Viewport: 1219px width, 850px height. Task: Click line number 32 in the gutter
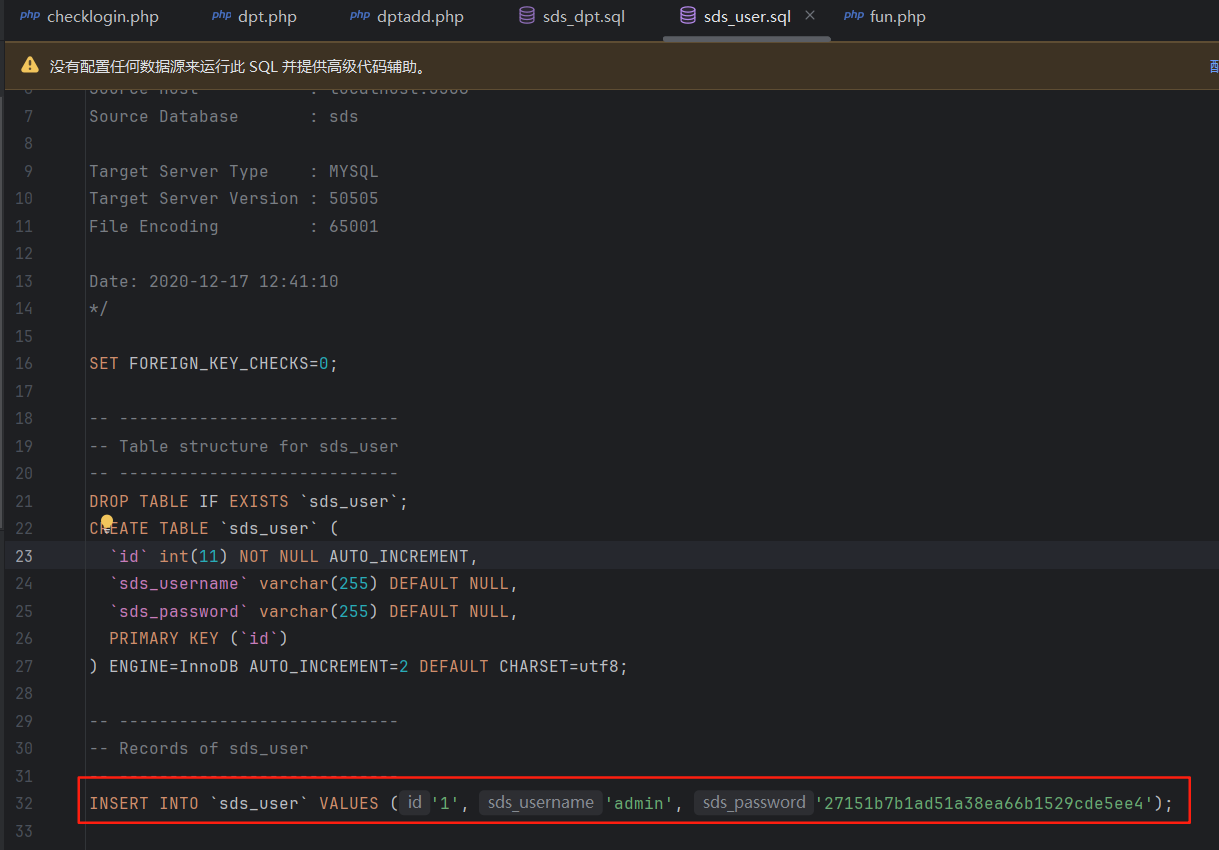pos(24,803)
